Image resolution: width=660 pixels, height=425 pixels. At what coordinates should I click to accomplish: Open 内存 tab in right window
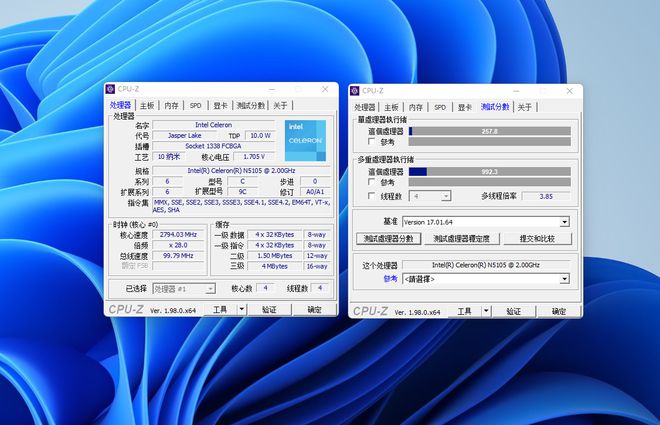click(x=416, y=107)
